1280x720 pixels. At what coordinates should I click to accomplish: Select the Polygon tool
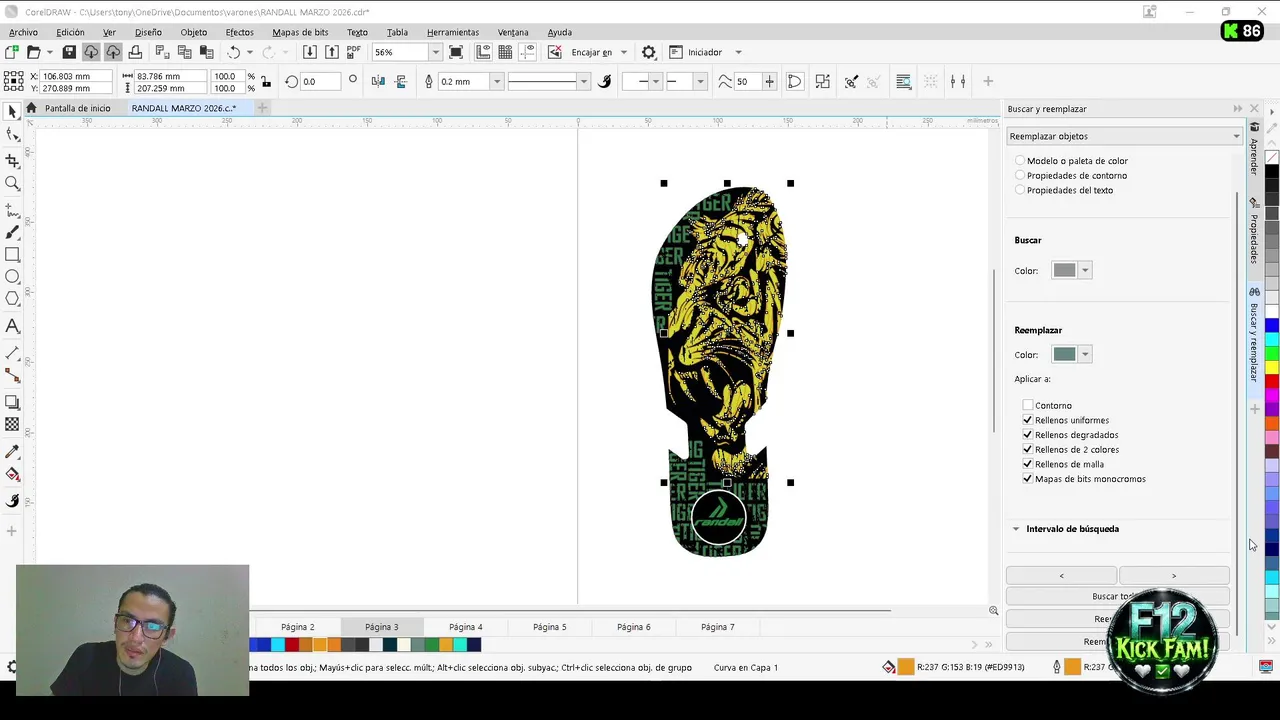pyautogui.click(x=12, y=299)
